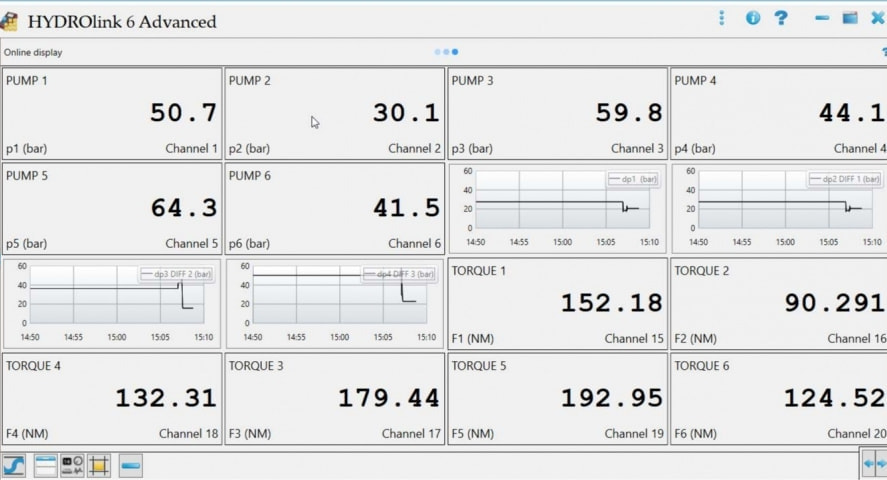Open the three-dot options menu
The image size is (887, 480).
[x=722, y=18]
